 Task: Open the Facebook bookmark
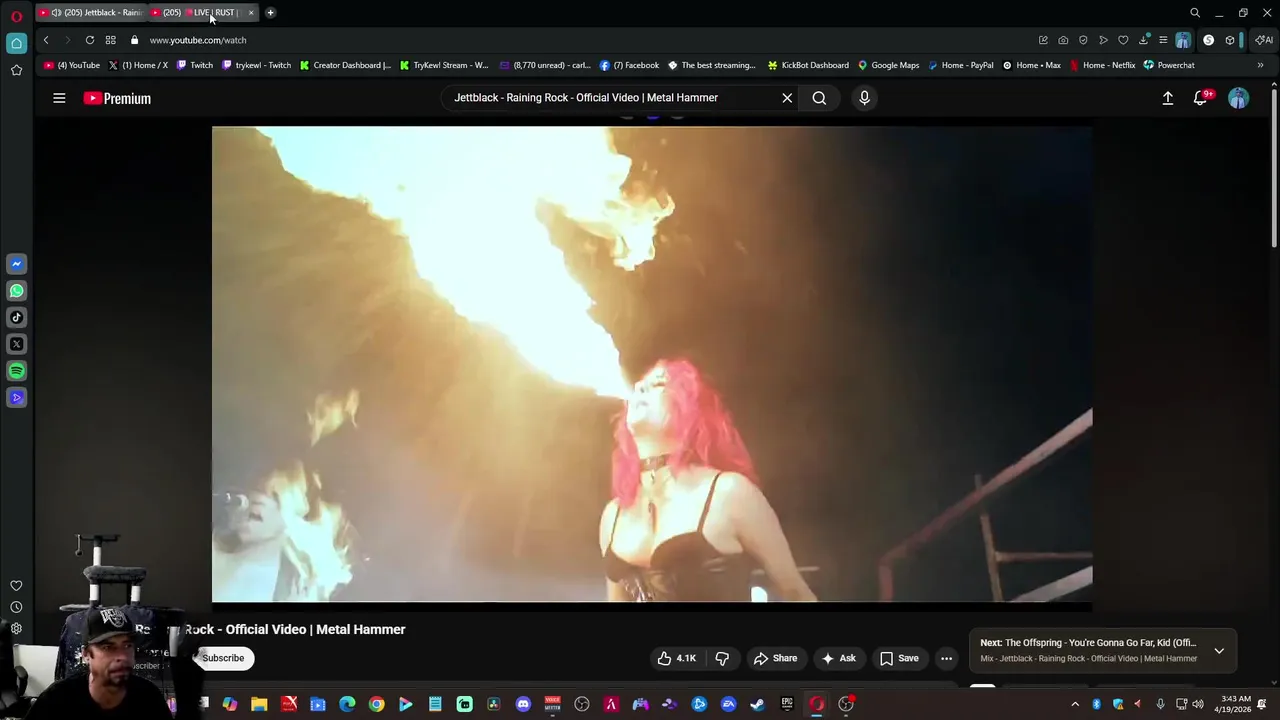629,65
